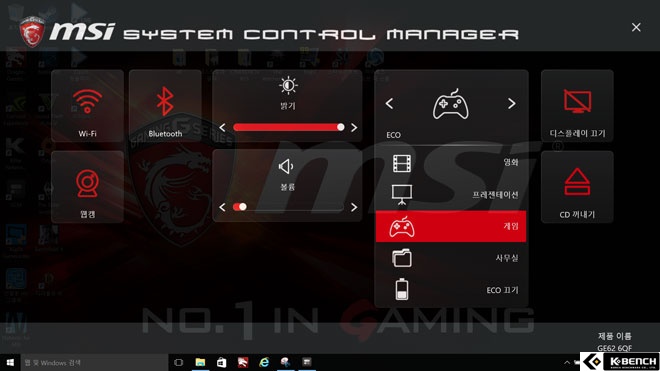Eject disc with CD 꺼내기 tile
The image size is (660, 371).
click(x=577, y=187)
